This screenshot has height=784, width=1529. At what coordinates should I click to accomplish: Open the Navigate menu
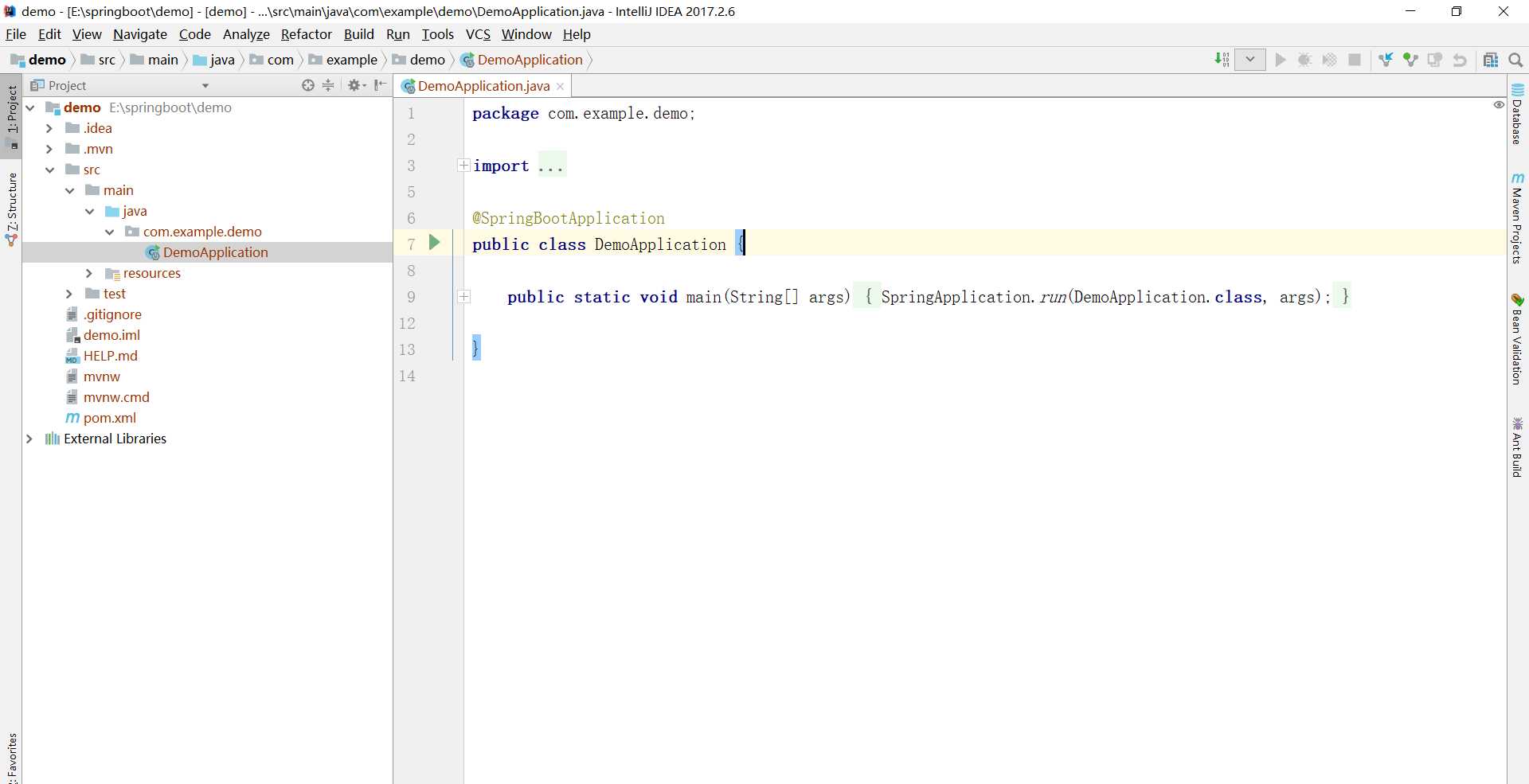click(140, 34)
